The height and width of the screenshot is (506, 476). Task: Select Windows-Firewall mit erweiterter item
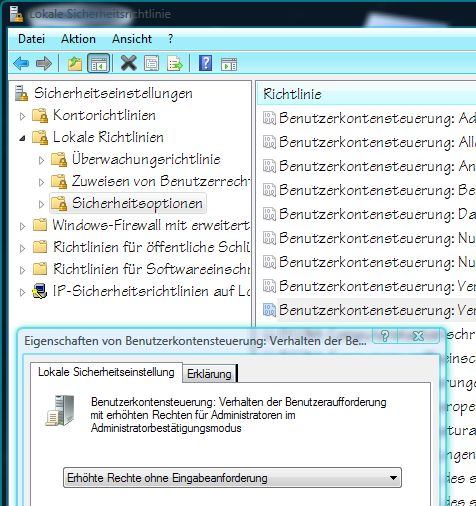(151, 225)
